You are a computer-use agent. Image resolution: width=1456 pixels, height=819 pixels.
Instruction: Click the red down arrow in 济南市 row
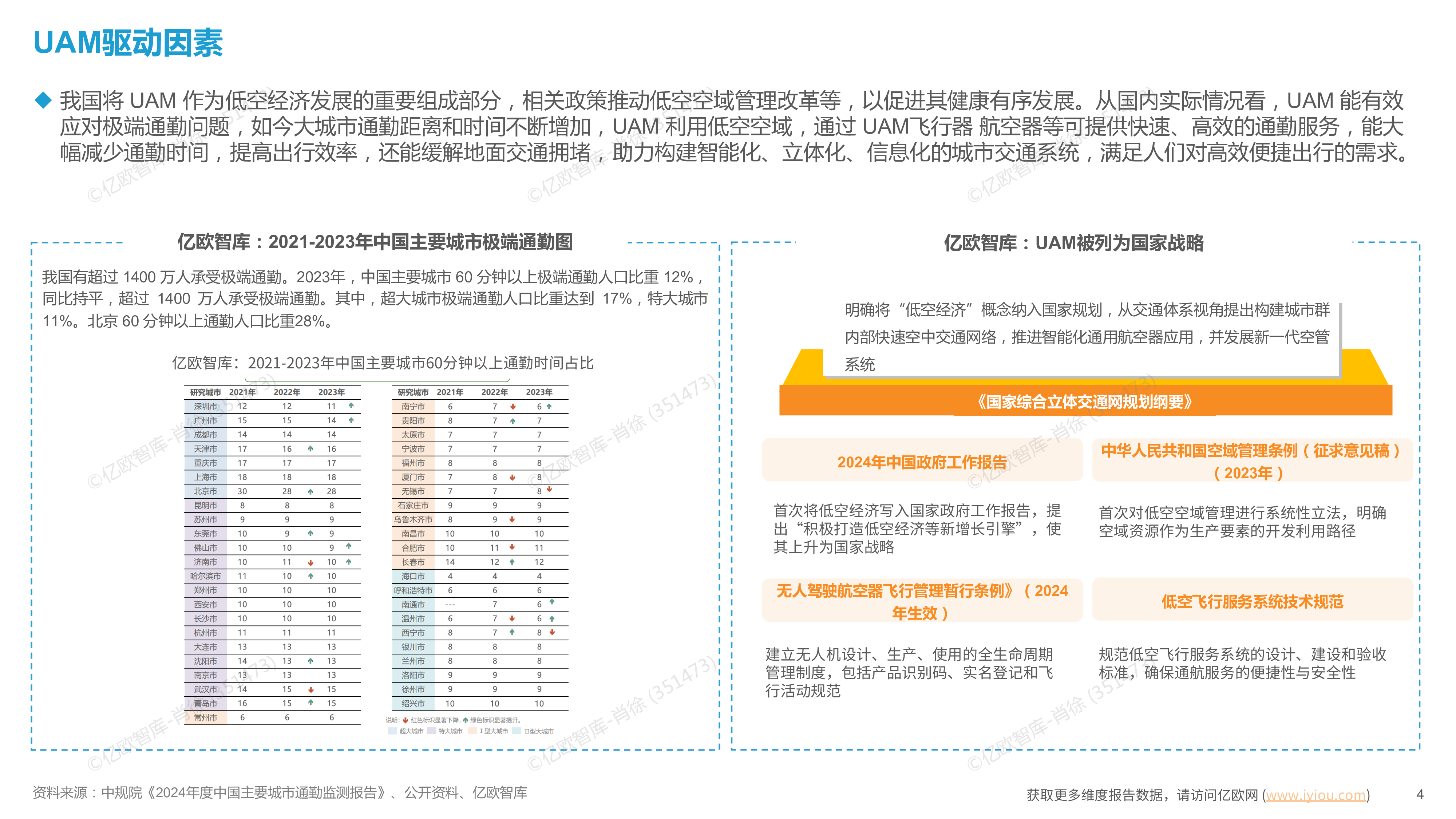pos(311,563)
